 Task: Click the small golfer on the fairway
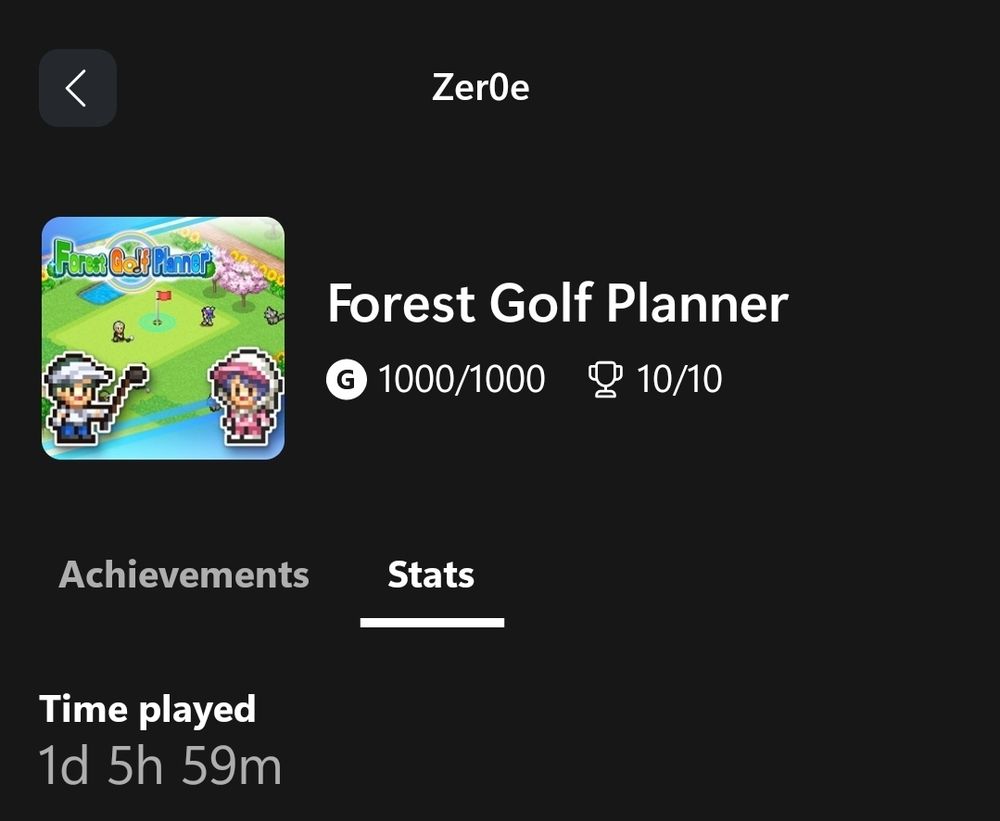click(x=121, y=331)
